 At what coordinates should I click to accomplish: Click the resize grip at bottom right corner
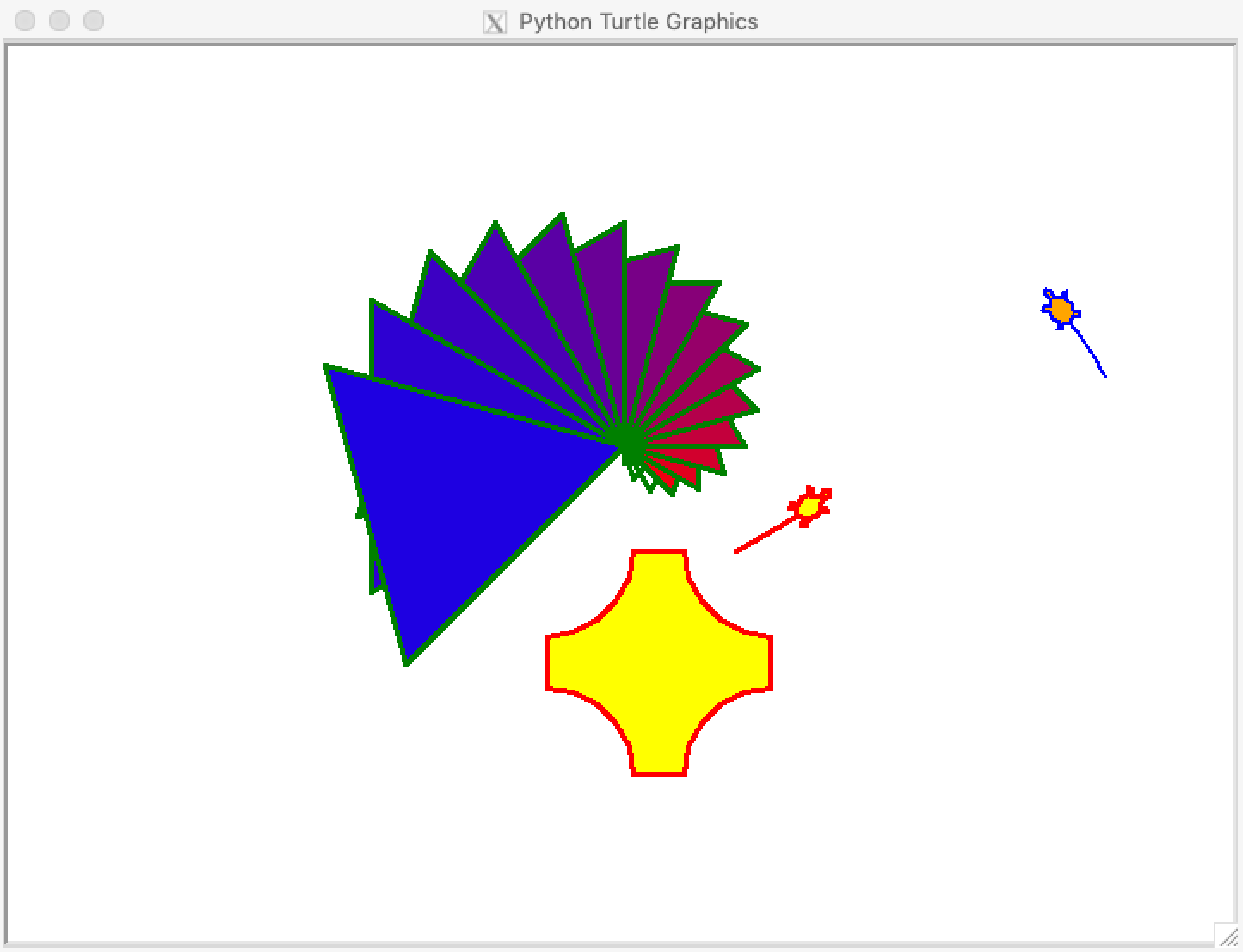coord(1228,937)
